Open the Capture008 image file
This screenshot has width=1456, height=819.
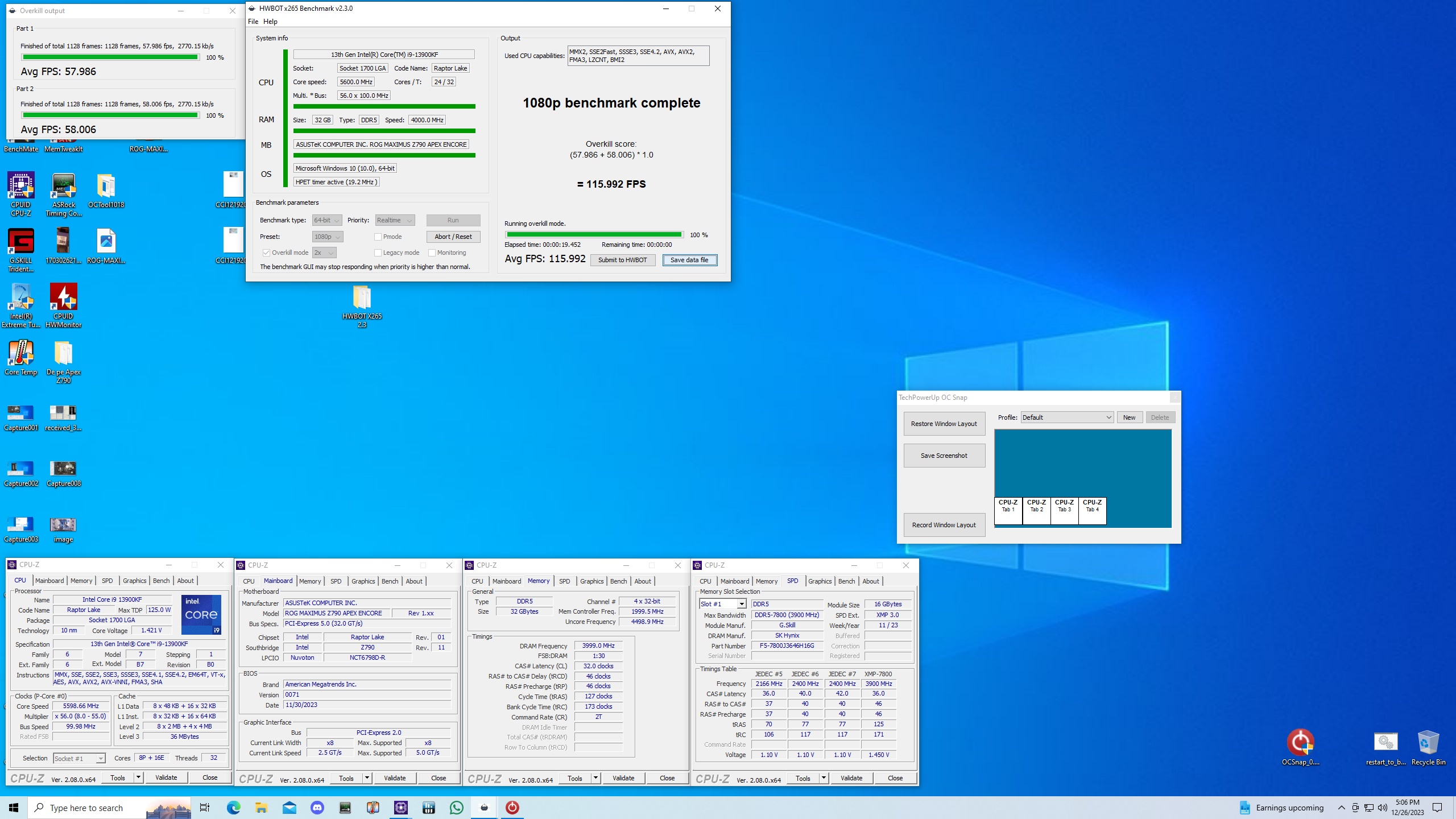64,473
